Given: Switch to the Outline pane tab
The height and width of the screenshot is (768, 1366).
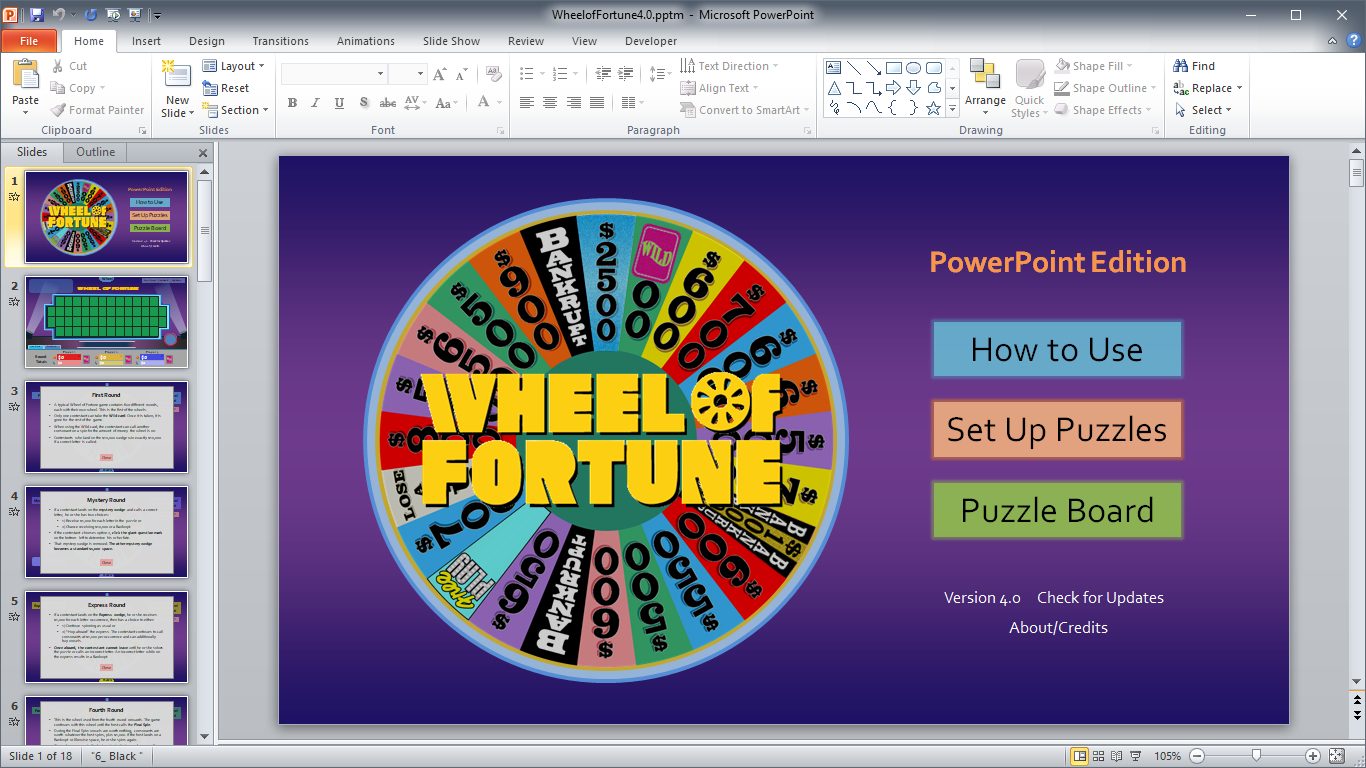Looking at the screenshot, I should (x=96, y=152).
